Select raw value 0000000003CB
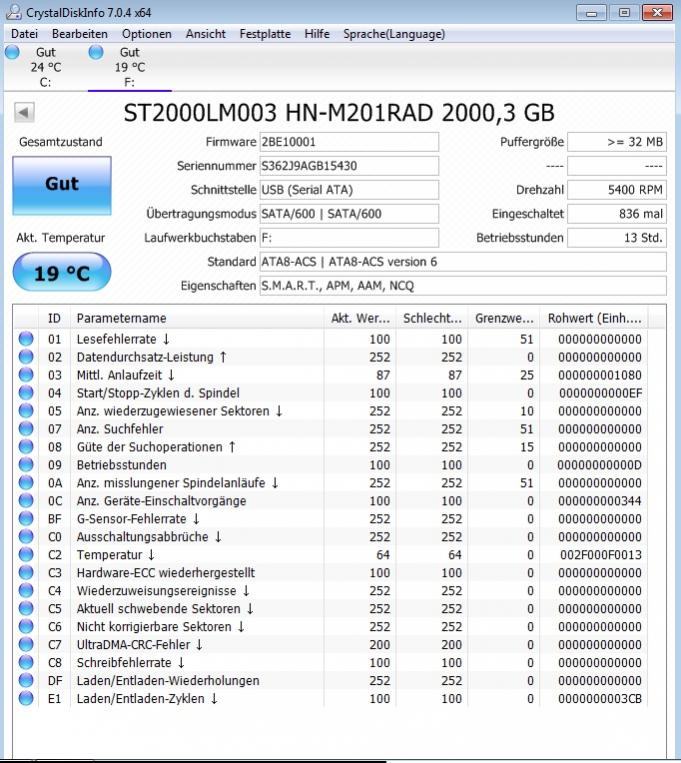The width and height of the screenshot is (681, 763). pos(600,699)
